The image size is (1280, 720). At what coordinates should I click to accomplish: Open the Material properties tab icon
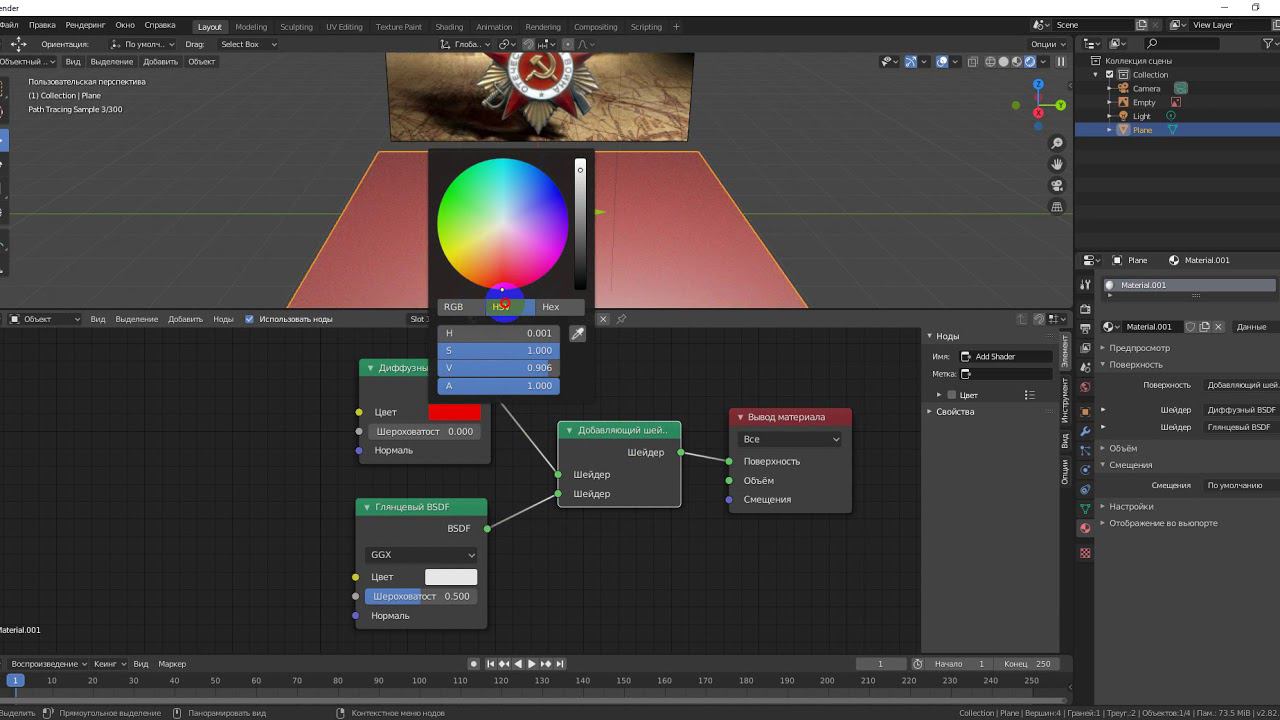(x=1085, y=528)
